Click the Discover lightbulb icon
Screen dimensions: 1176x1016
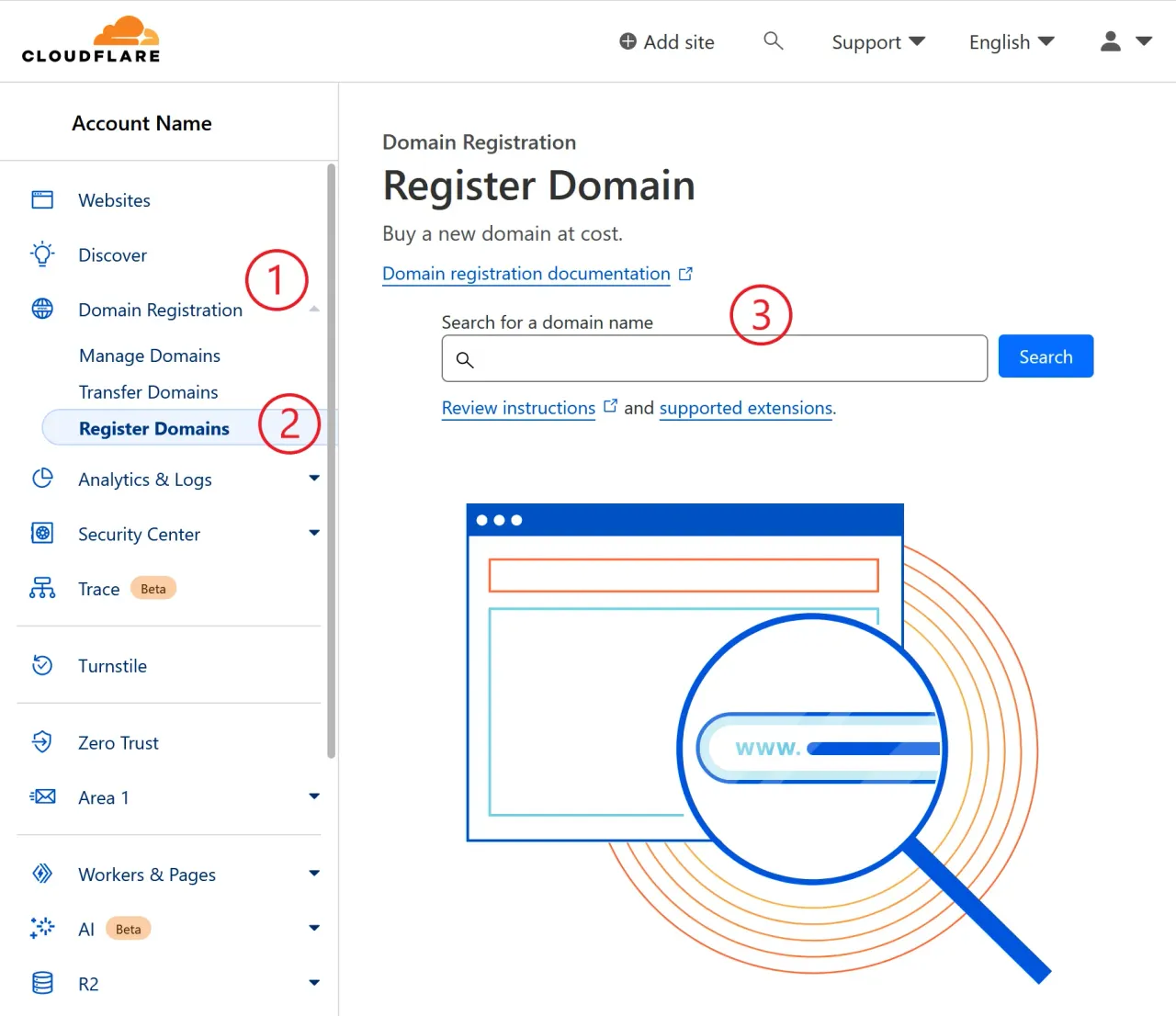coord(42,254)
